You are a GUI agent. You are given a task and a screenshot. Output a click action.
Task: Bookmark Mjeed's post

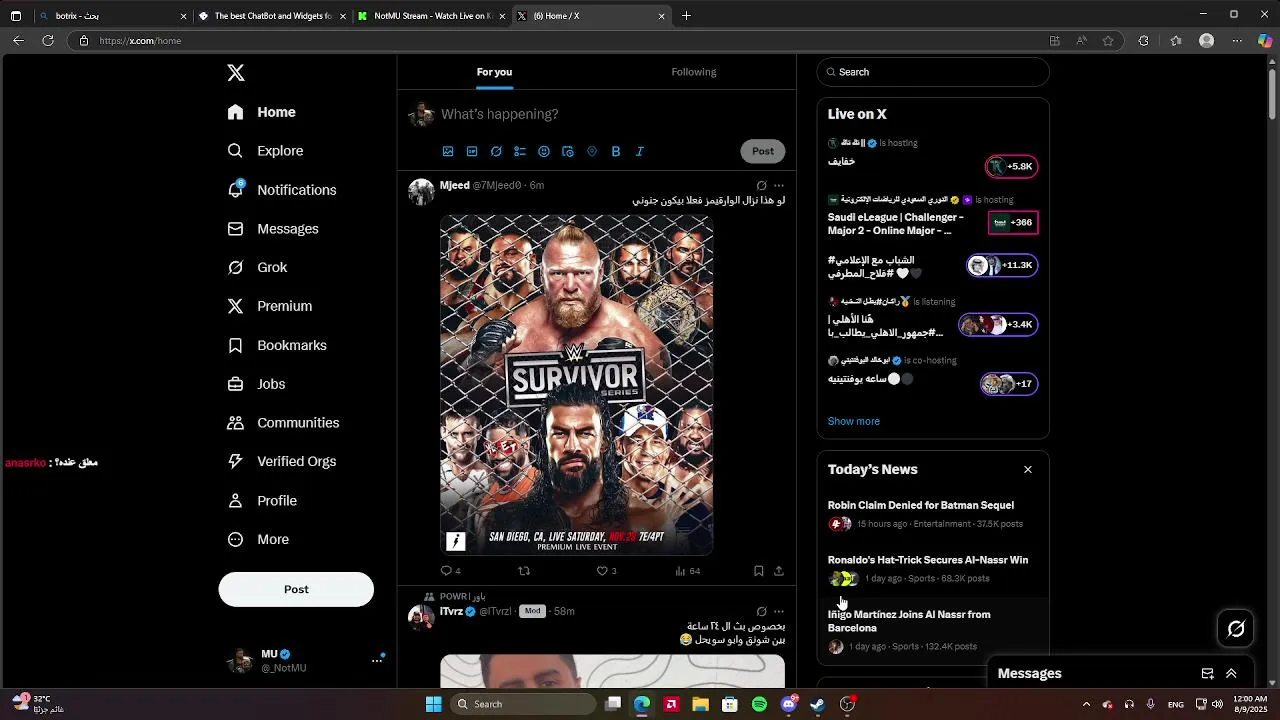[759, 571]
